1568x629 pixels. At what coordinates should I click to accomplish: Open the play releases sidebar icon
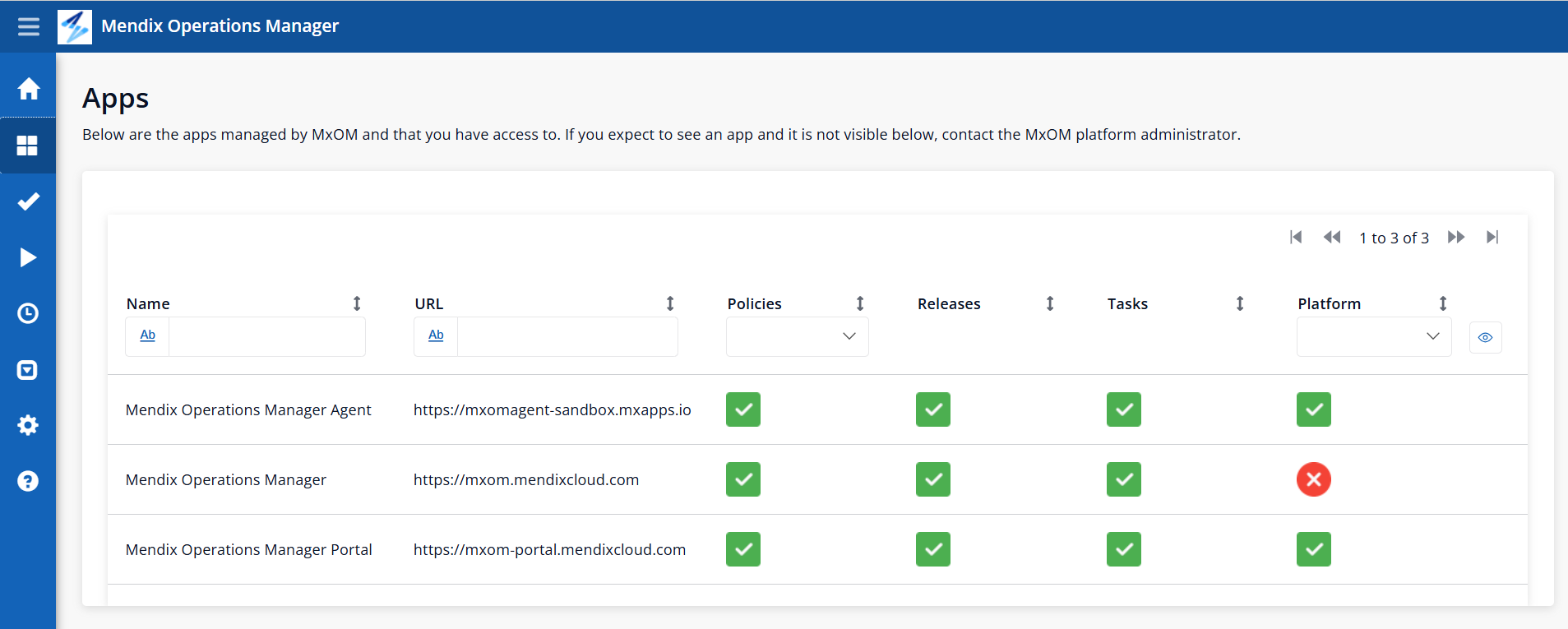tap(29, 257)
